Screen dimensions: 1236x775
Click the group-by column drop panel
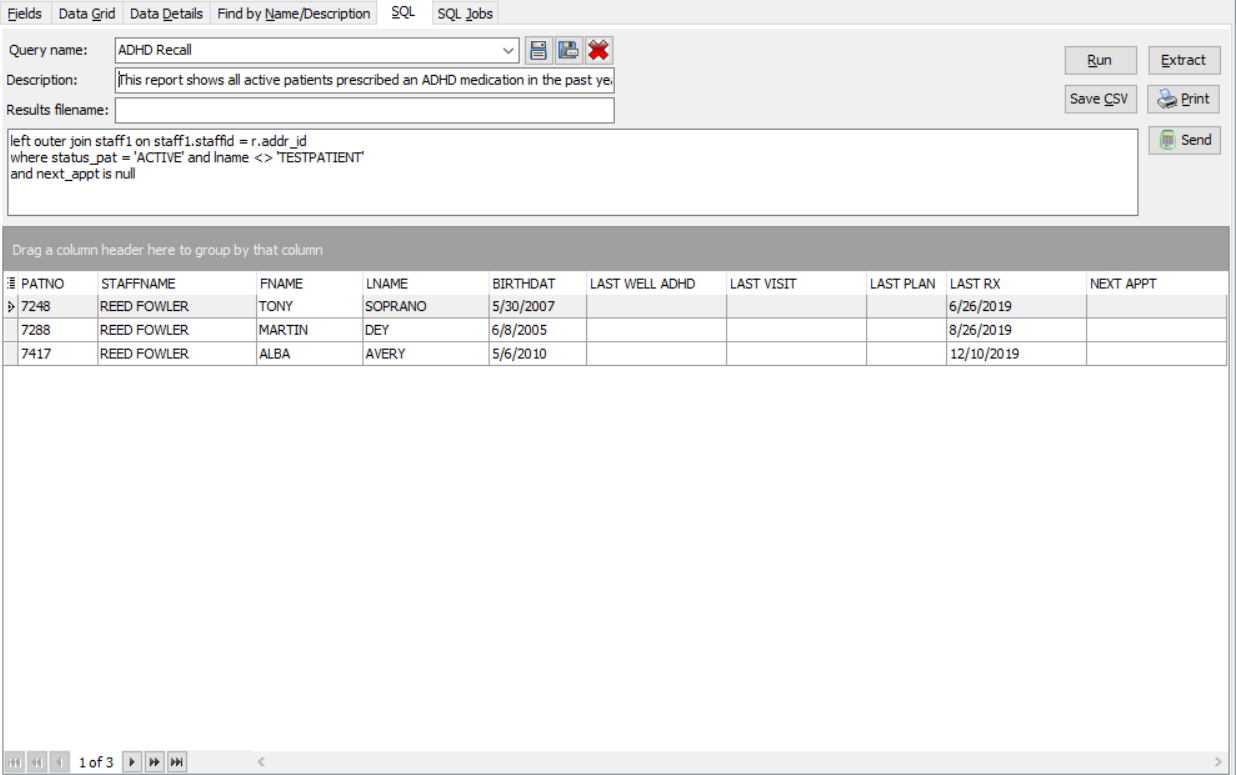(x=616, y=250)
